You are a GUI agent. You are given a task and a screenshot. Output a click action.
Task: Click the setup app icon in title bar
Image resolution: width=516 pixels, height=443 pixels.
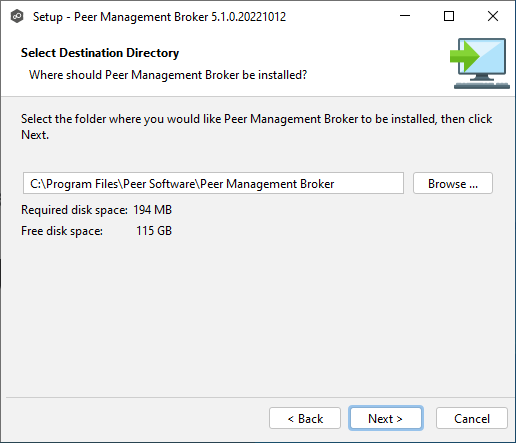click(x=17, y=16)
